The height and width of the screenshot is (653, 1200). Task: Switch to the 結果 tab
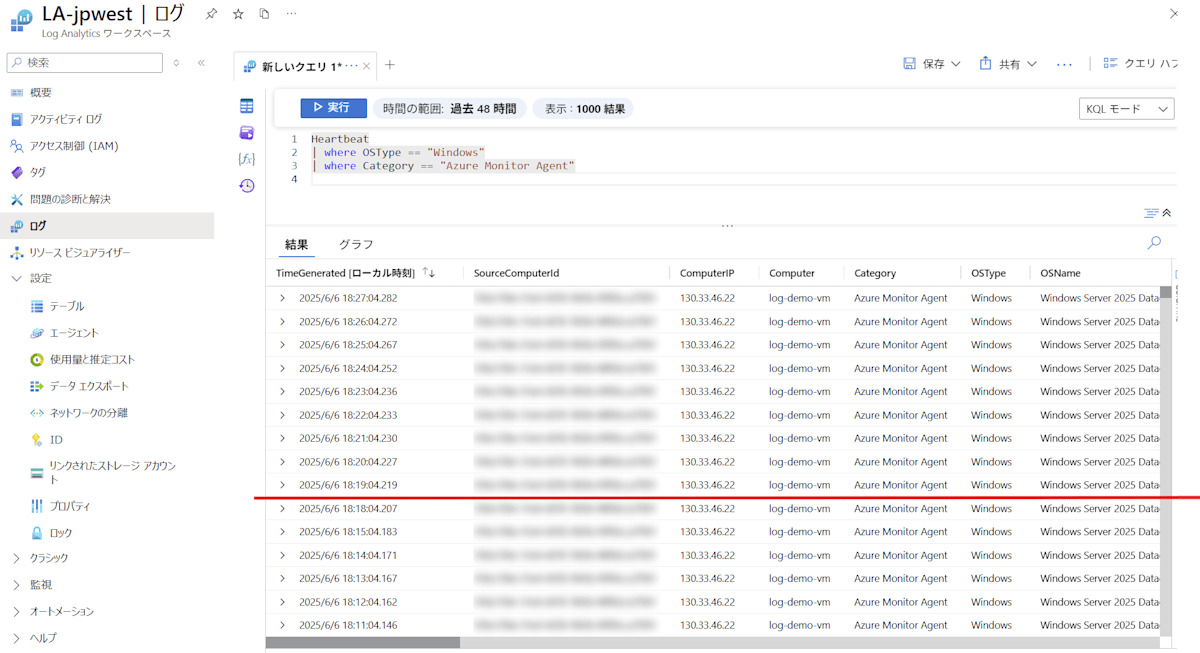click(x=296, y=244)
